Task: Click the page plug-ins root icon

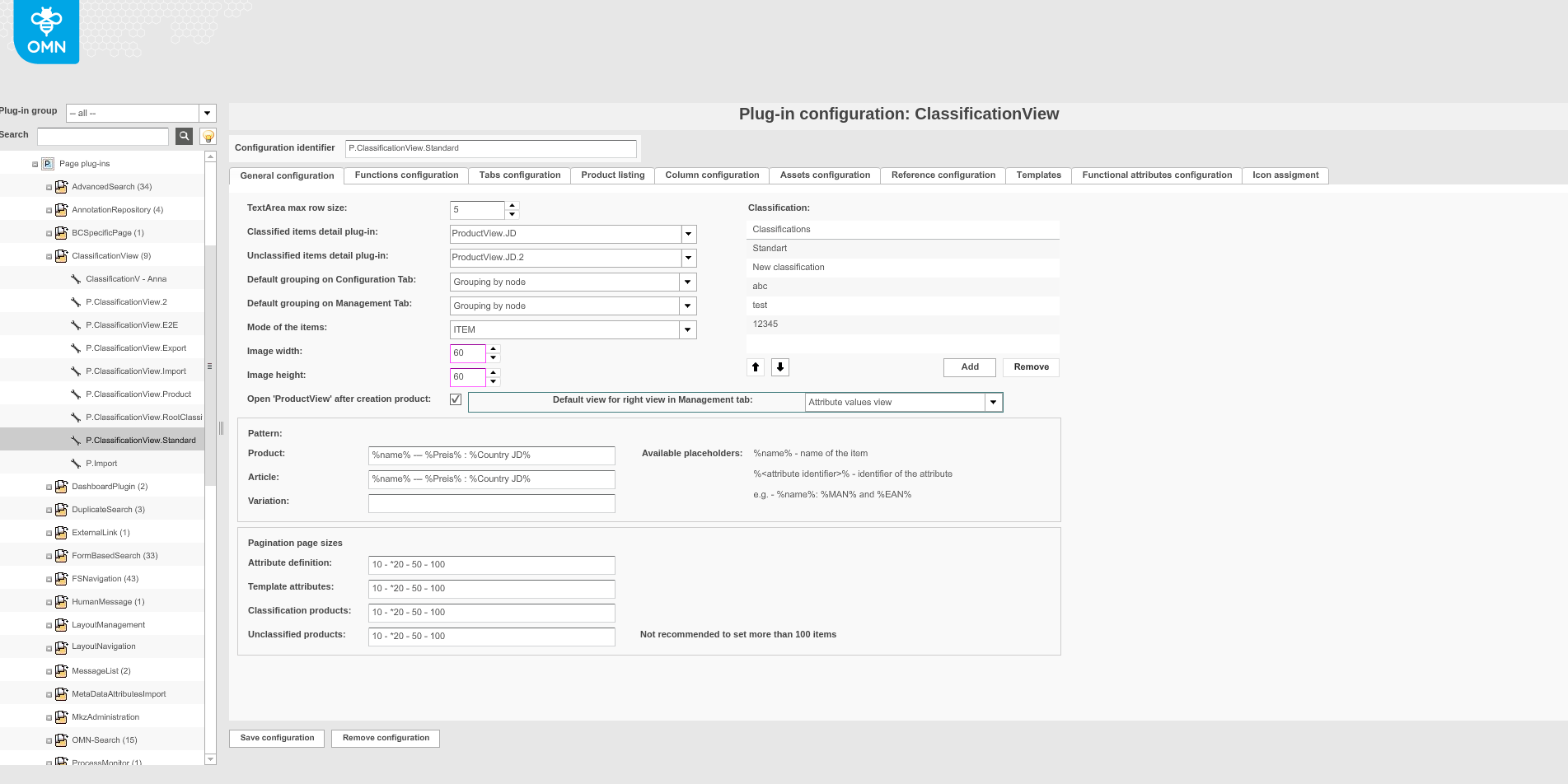Action: tap(47, 163)
